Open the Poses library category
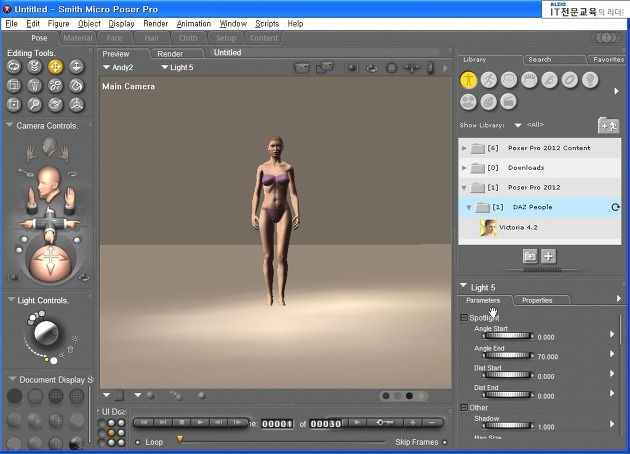Viewport: 630px width, 454px height. pos(489,80)
